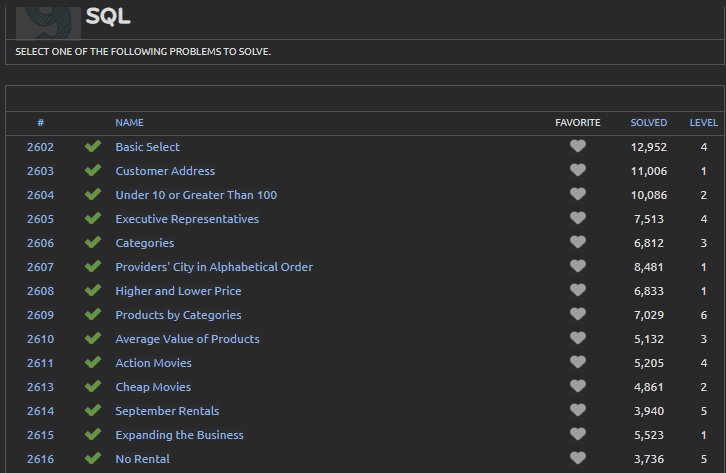Image resolution: width=726 pixels, height=473 pixels.
Task: Sort by LEVEL column header
Action: pos(703,123)
